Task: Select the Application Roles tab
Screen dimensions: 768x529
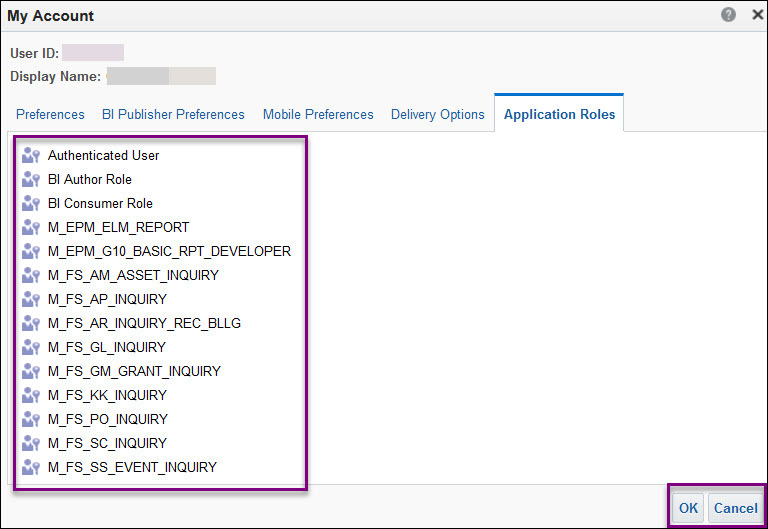Action: pyautogui.click(x=559, y=115)
